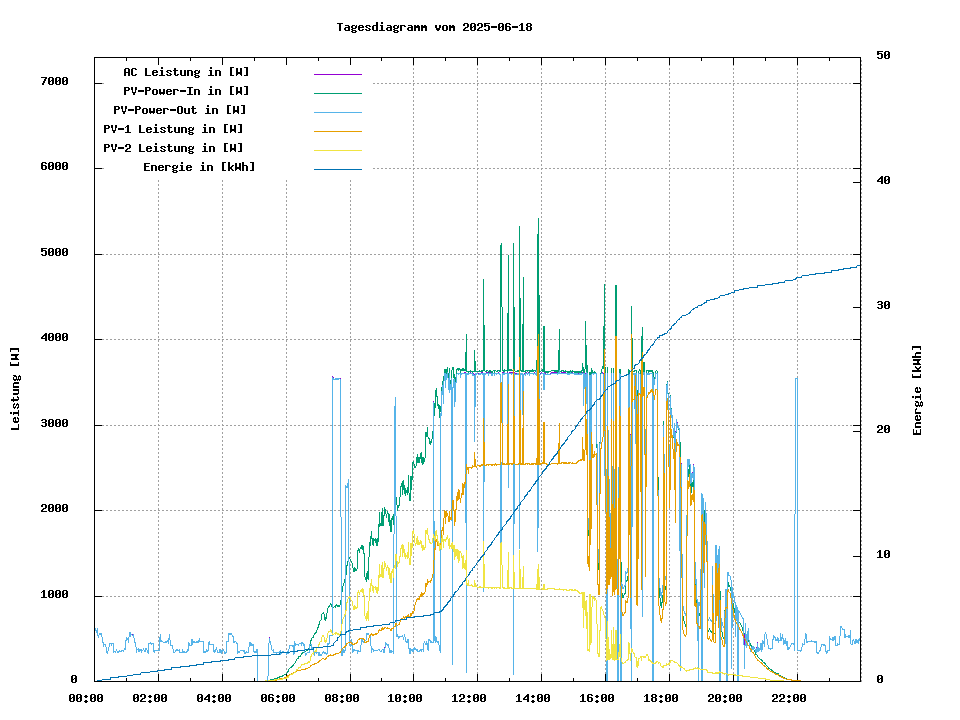Click the 4000 value on power axis
Image resolution: width=960 pixels, height=720 pixels.
[x=54, y=338]
